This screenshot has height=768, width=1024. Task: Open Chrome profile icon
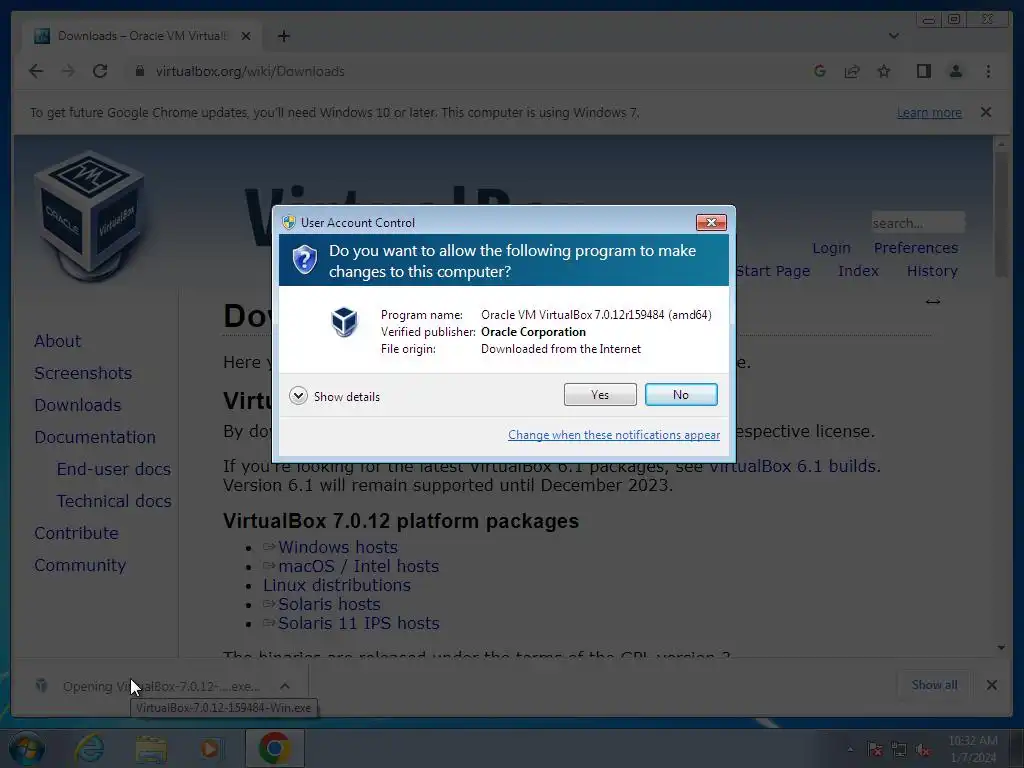tap(955, 71)
